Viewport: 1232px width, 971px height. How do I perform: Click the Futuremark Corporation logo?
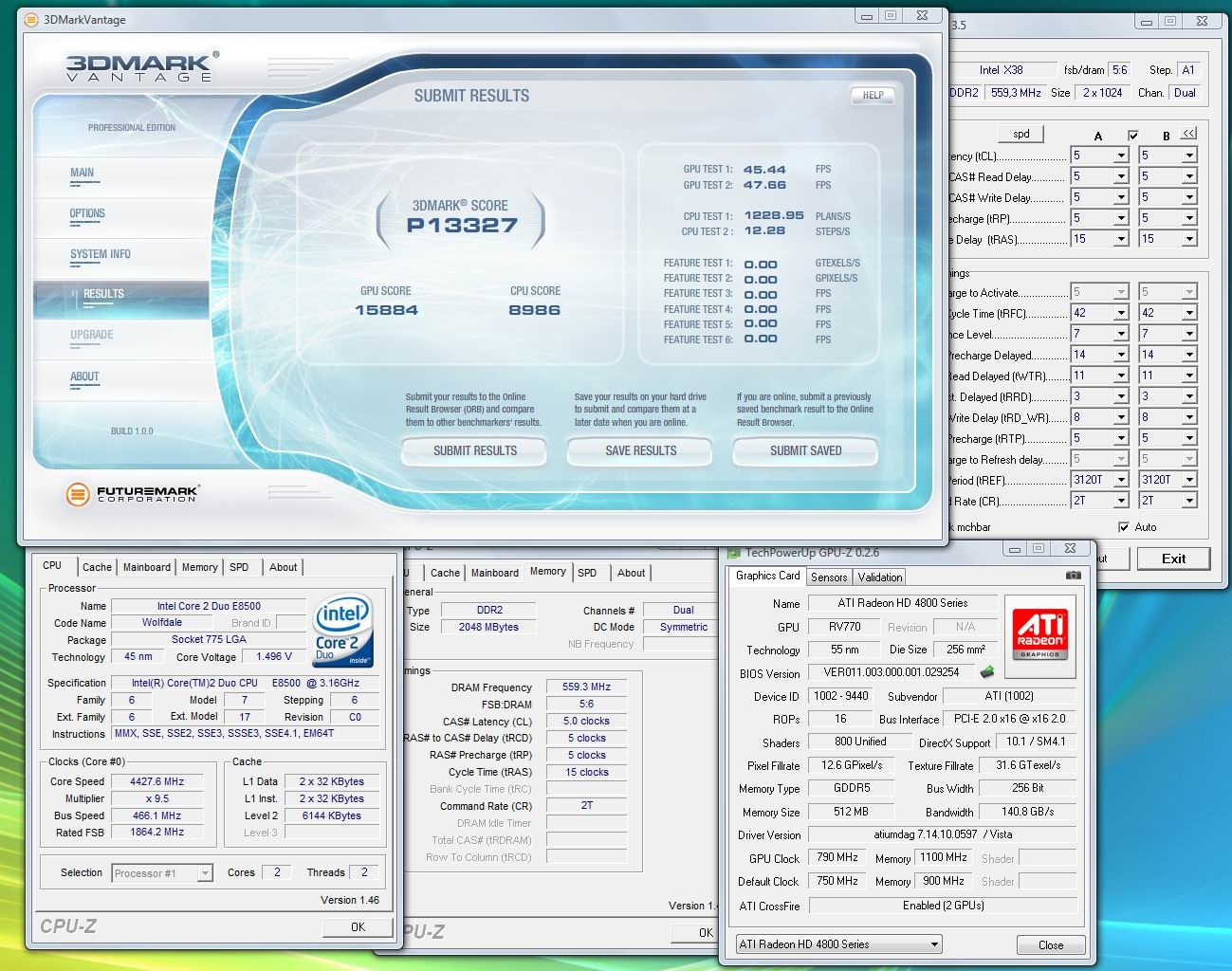(x=134, y=494)
